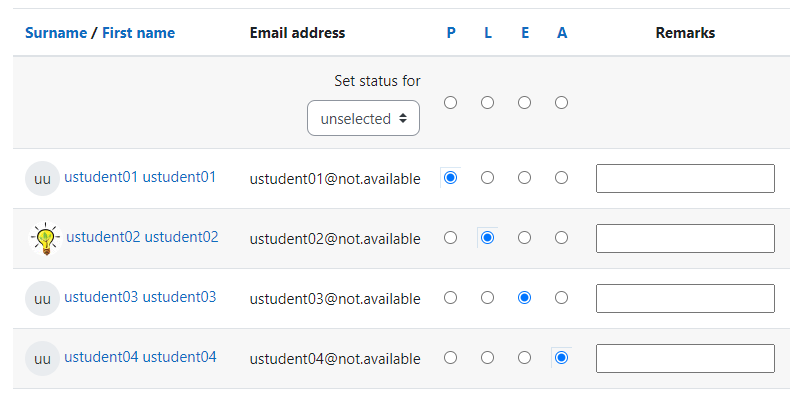Open the 'unselected' set status dropdown

pyautogui.click(x=363, y=118)
